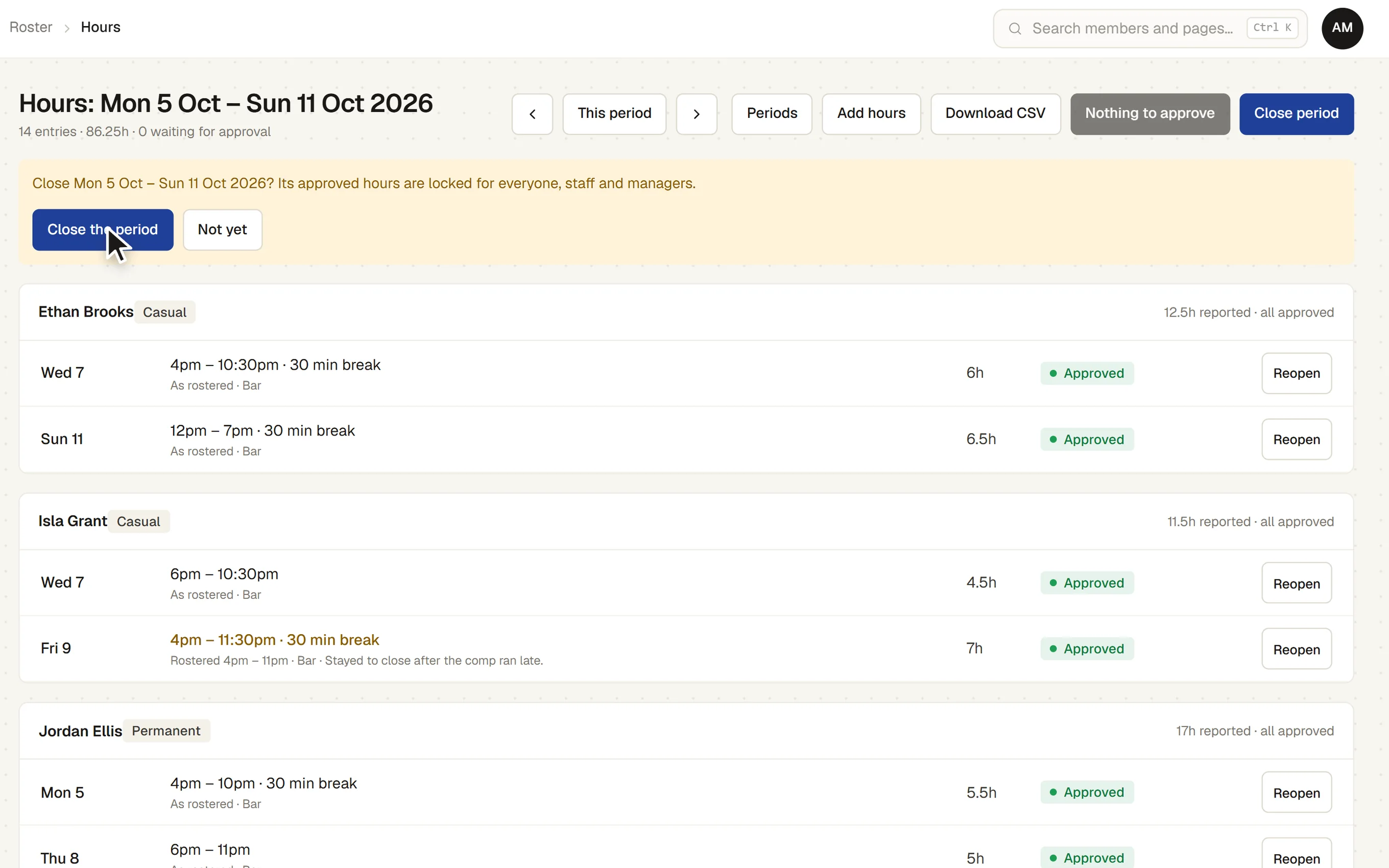Image resolution: width=1389 pixels, height=868 pixels.
Task: Click the Casual tag beside Ethan Brooks
Action: pos(165,312)
